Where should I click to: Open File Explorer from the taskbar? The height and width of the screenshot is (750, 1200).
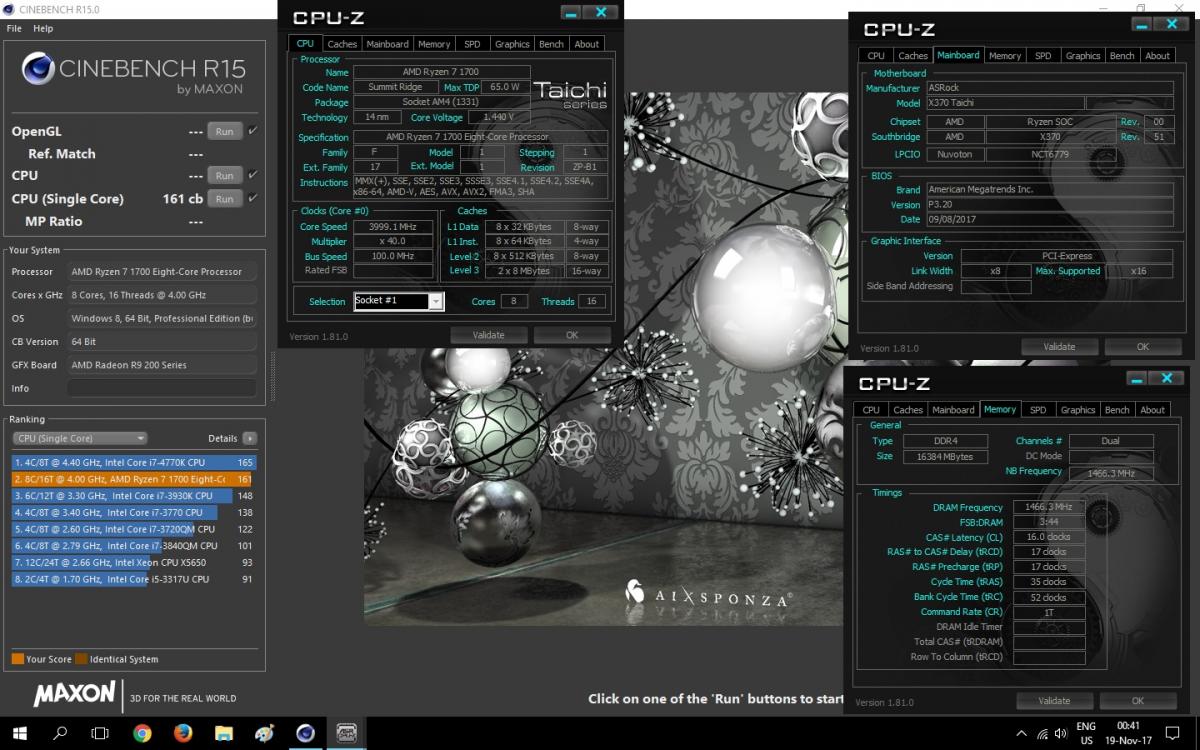pyautogui.click(x=224, y=733)
